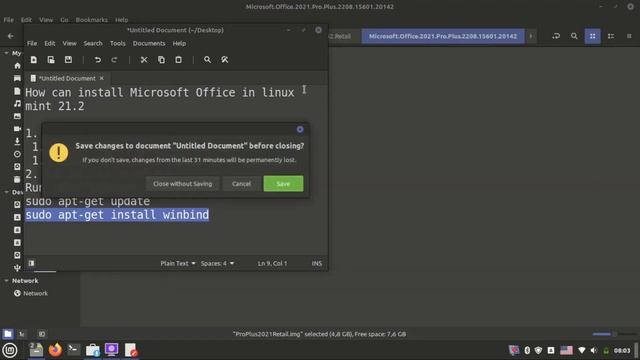Click the paste icon in editor toolbar
Image resolution: width=640 pixels, height=360 pixels.
coord(178,60)
